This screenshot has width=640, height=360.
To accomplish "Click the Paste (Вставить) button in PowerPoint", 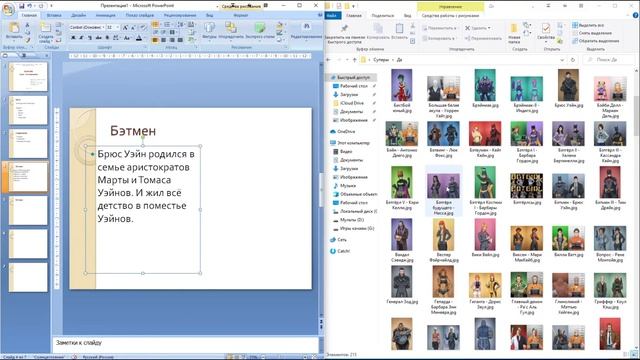I will coord(14,31).
